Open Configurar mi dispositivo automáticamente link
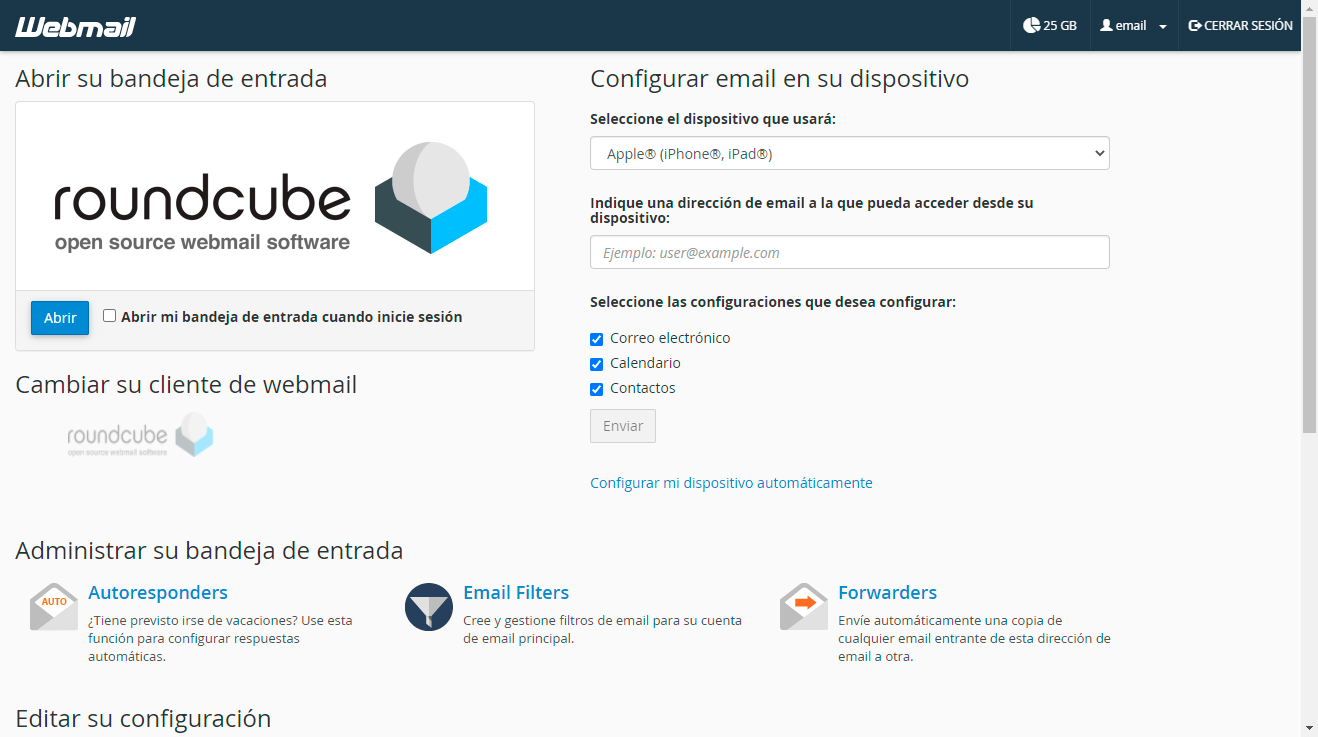This screenshot has width=1318, height=737. [731, 483]
